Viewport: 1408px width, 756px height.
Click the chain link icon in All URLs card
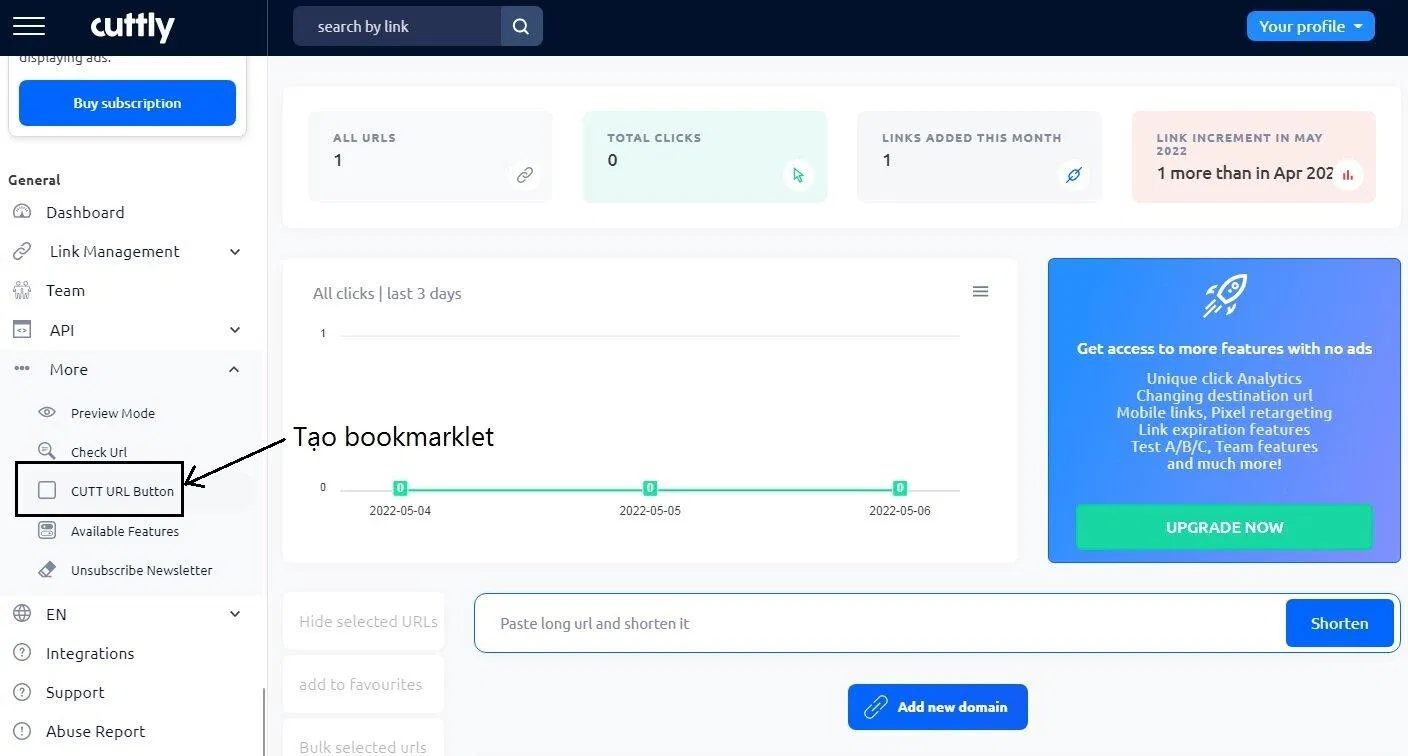coord(524,176)
